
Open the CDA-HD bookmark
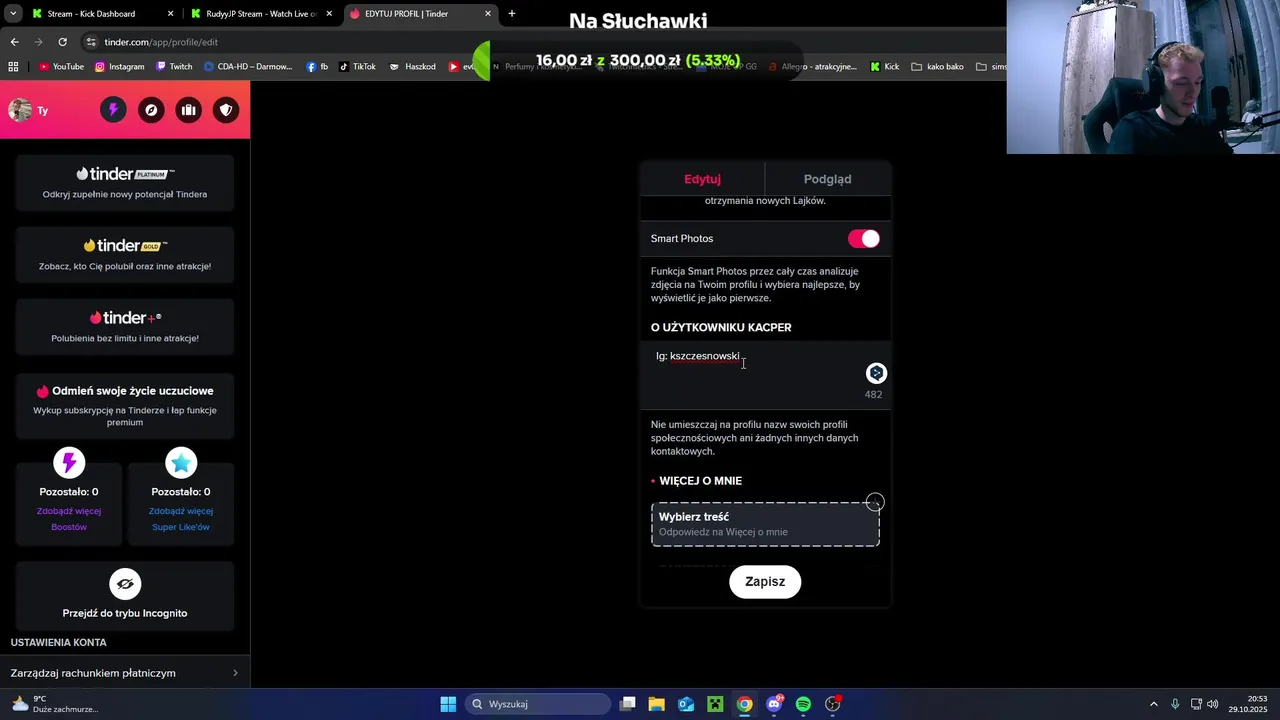point(247,67)
